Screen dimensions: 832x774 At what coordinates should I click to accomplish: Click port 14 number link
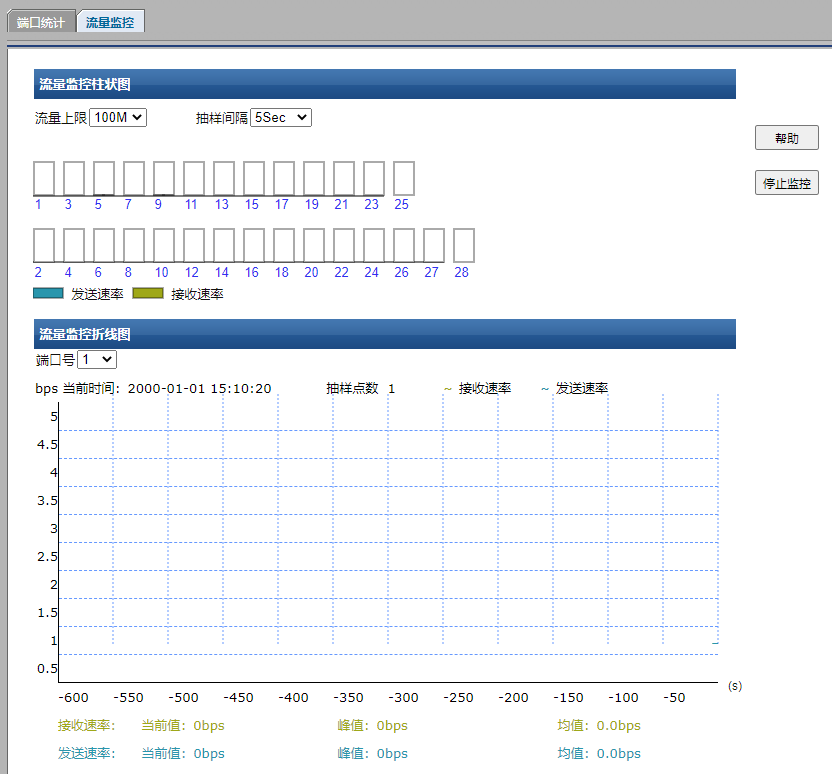221,272
